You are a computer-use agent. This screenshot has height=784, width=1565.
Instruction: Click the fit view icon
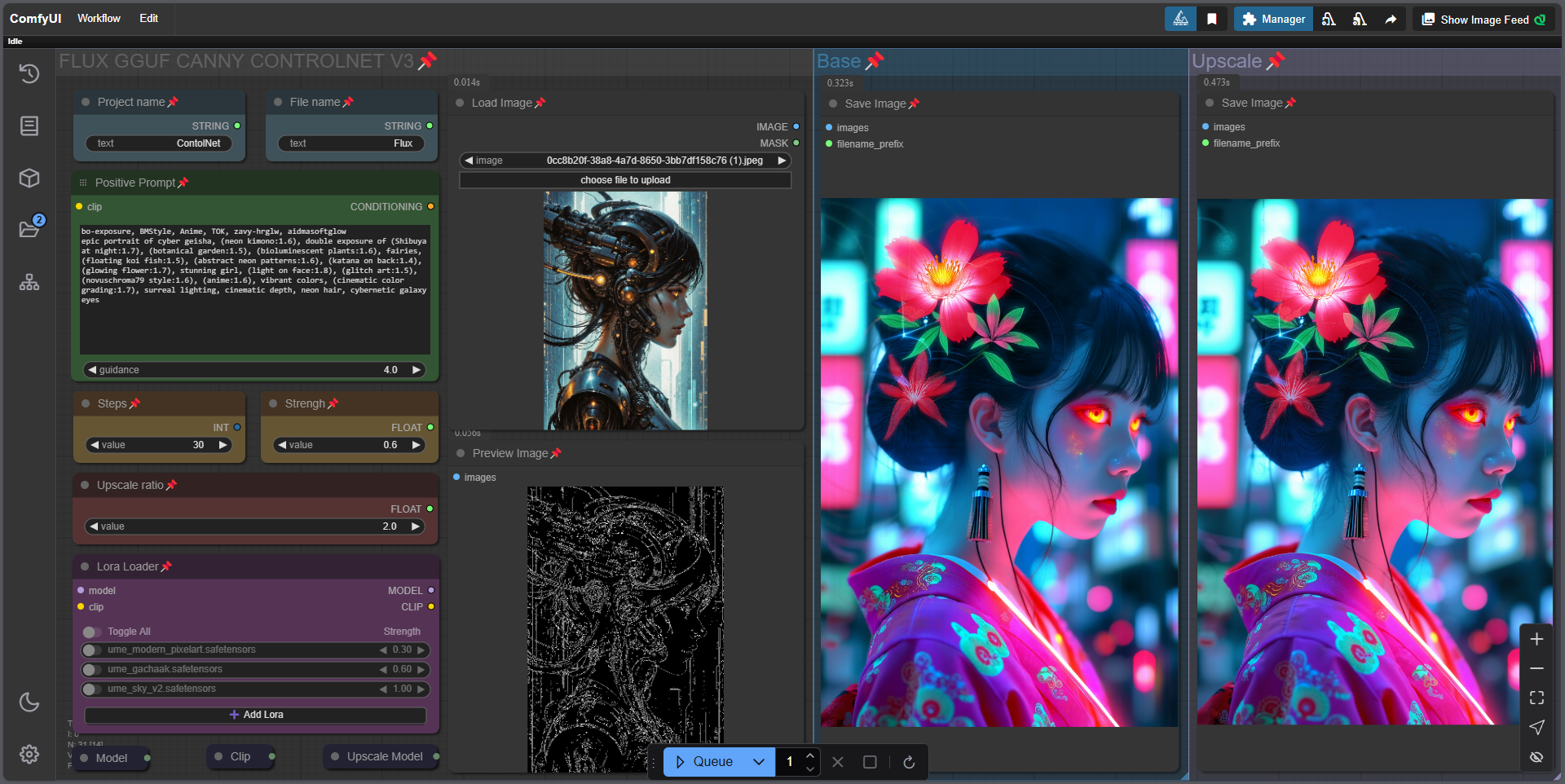[1536, 698]
